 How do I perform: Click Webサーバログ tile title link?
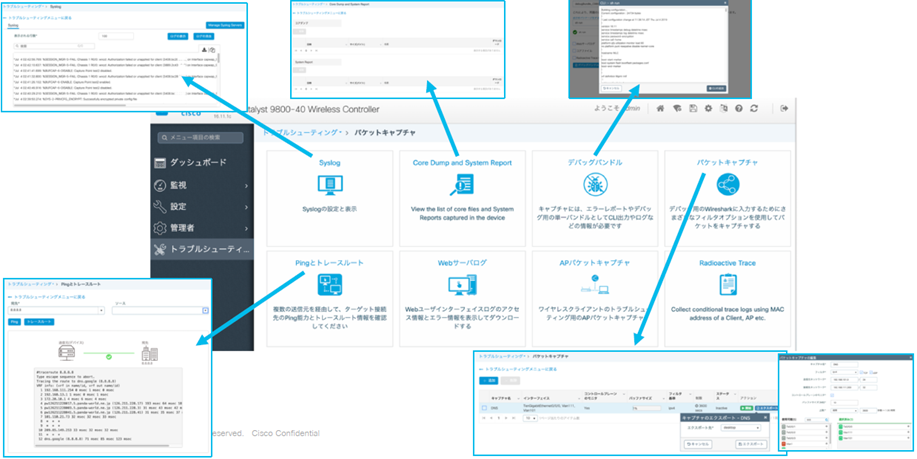pyautogui.click(x=462, y=263)
